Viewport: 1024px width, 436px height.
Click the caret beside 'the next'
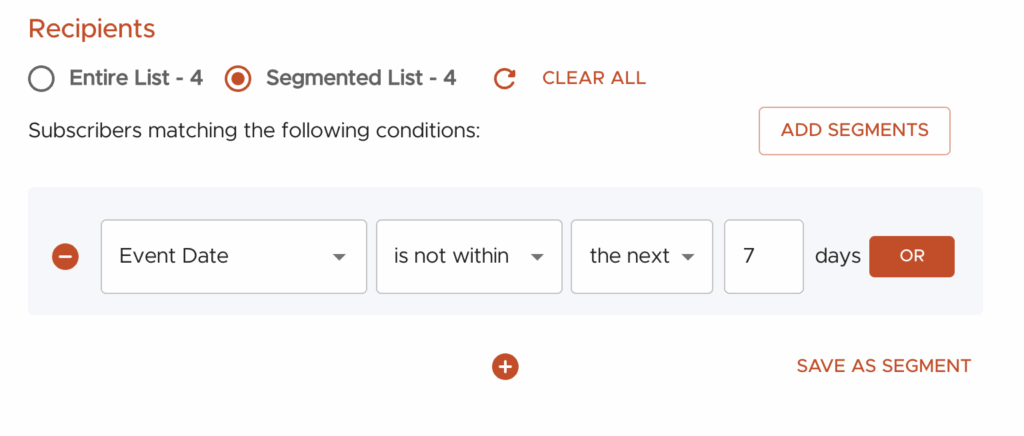pos(688,258)
